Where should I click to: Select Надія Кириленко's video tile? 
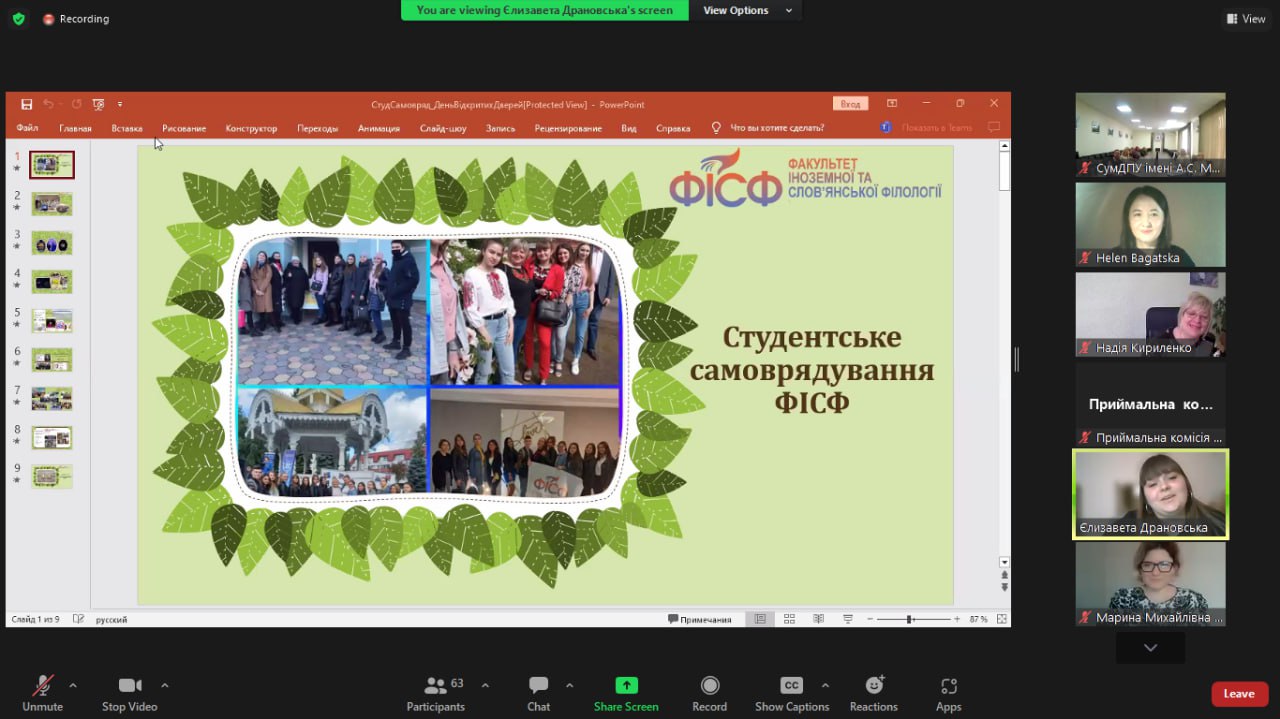(1150, 314)
